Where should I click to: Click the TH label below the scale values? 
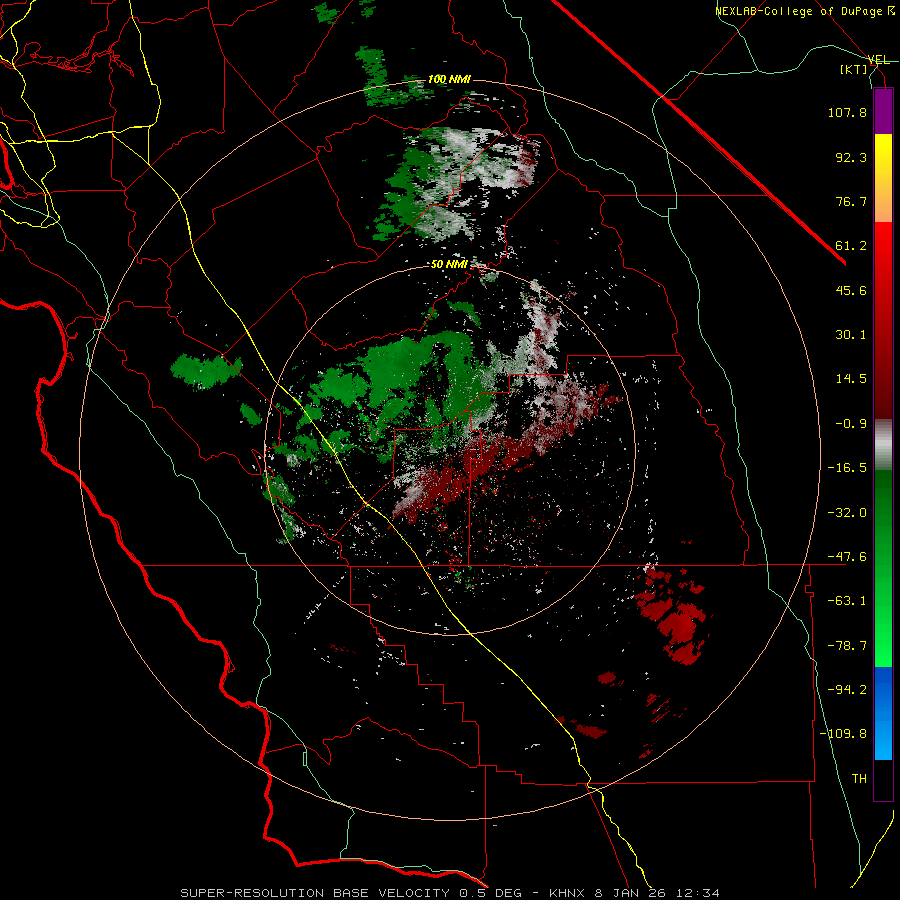(859, 779)
